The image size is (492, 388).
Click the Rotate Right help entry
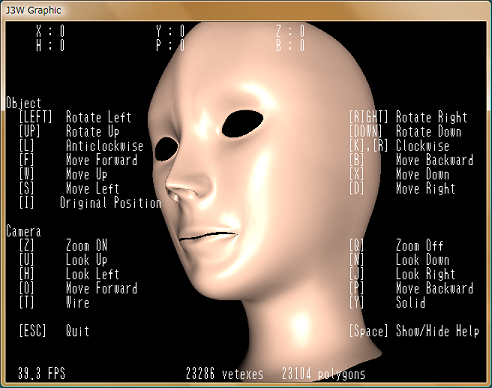pyautogui.click(x=431, y=117)
